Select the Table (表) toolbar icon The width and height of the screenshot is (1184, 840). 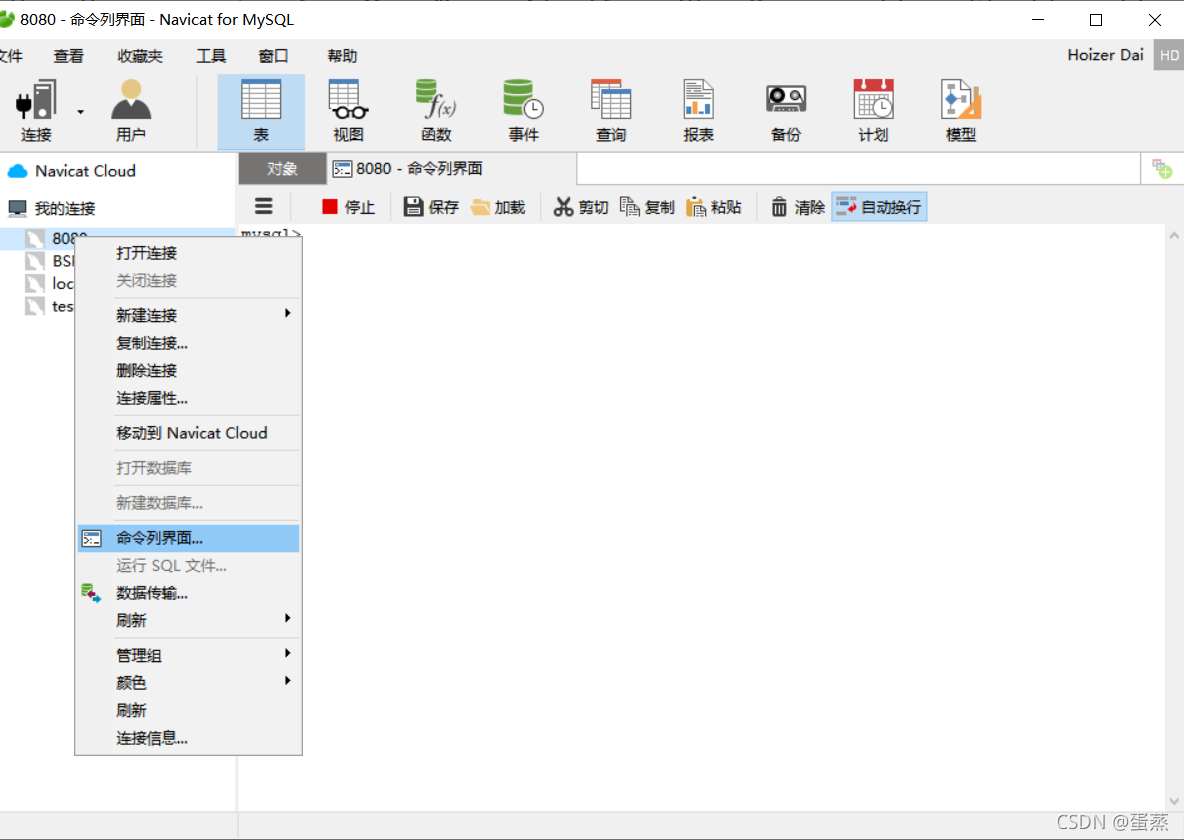[x=261, y=110]
